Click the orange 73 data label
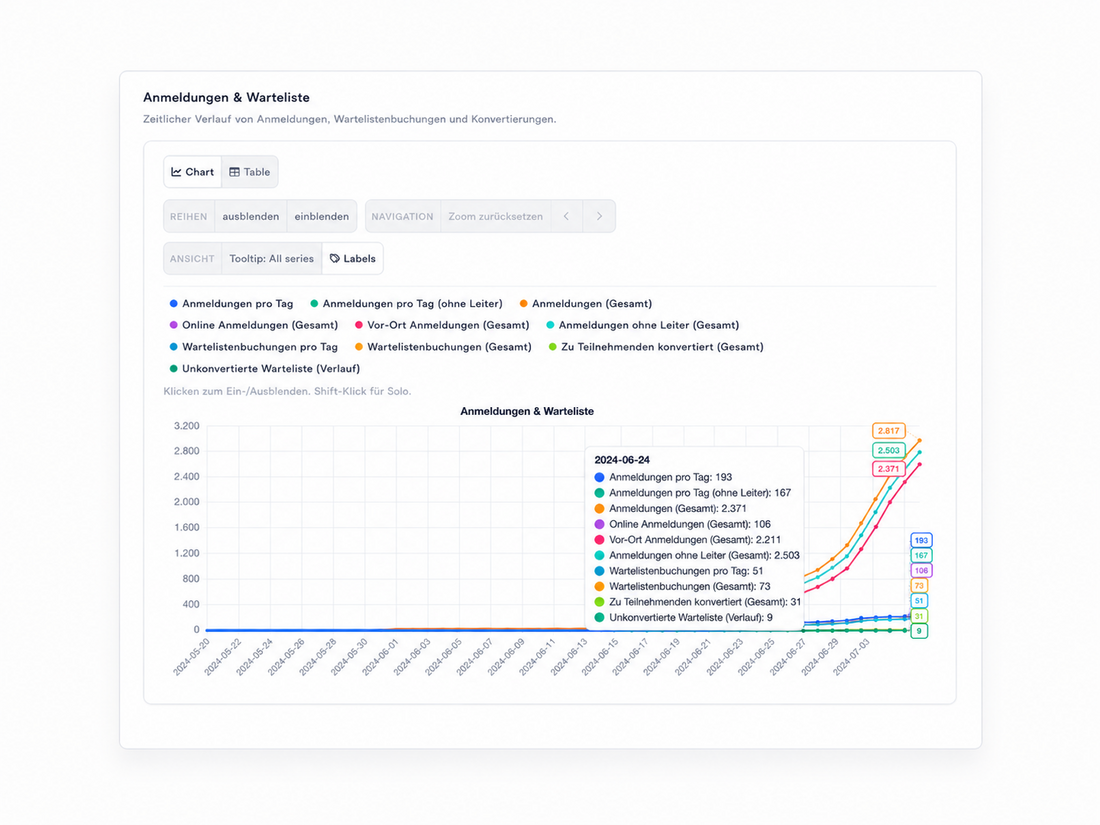 tap(919, 585)
